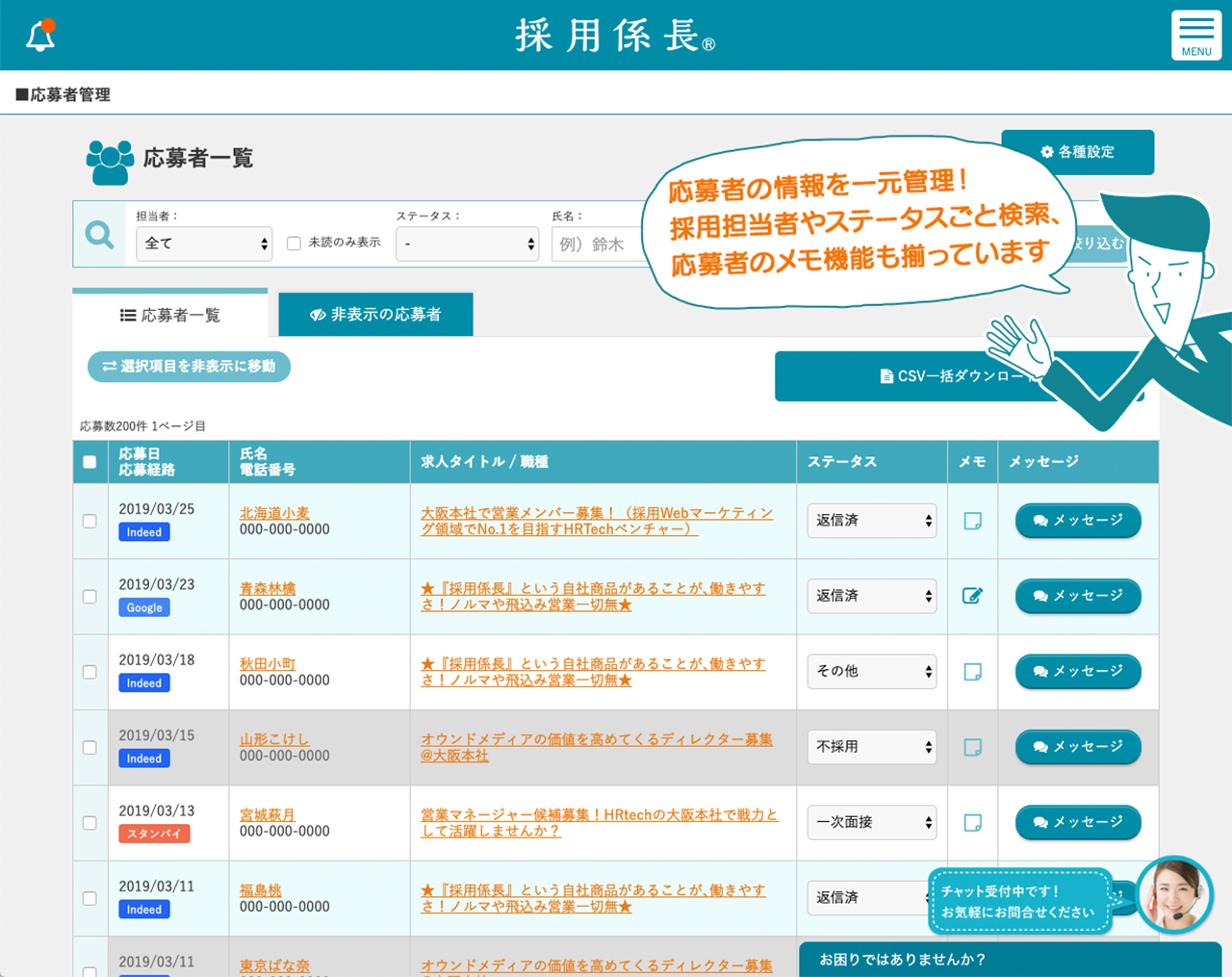
Task: Open status dropdown for 山形こけし showing 不採用
Action: (871, 747)
